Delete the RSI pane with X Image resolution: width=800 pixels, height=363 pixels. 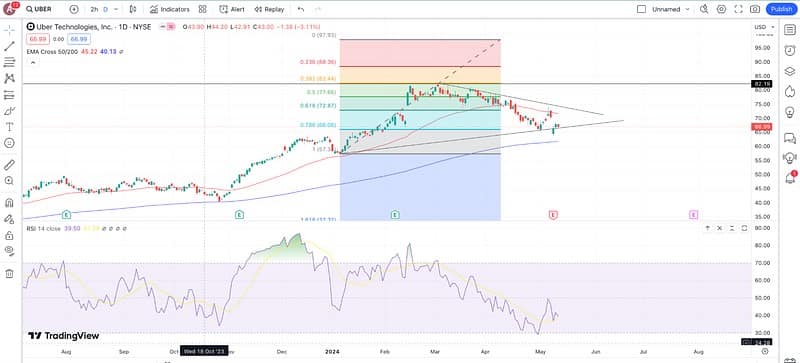(720, 228)
